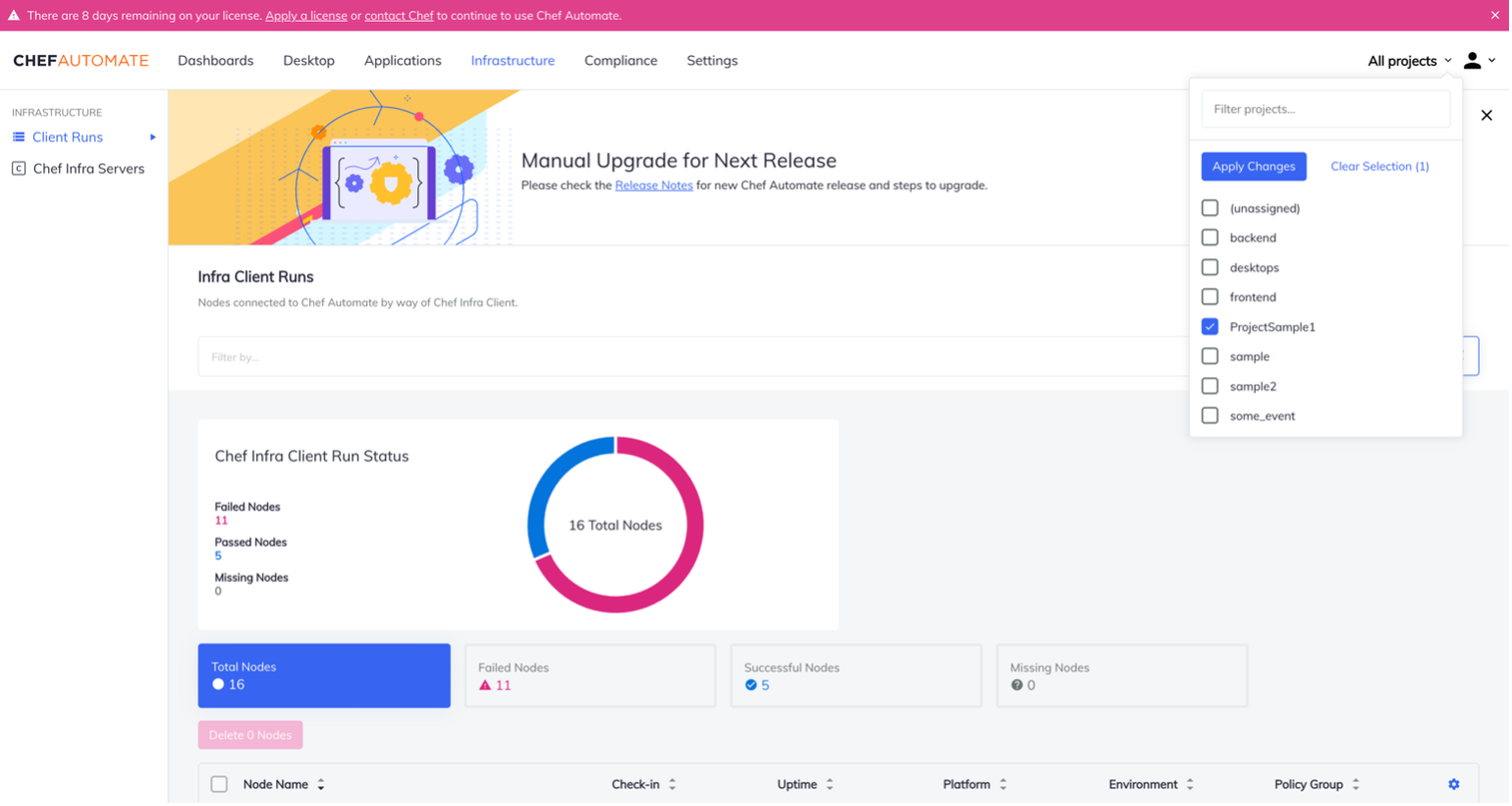Open the account chevron dropdown
Screen dimensions: 1512x806
click(1493, 61)
